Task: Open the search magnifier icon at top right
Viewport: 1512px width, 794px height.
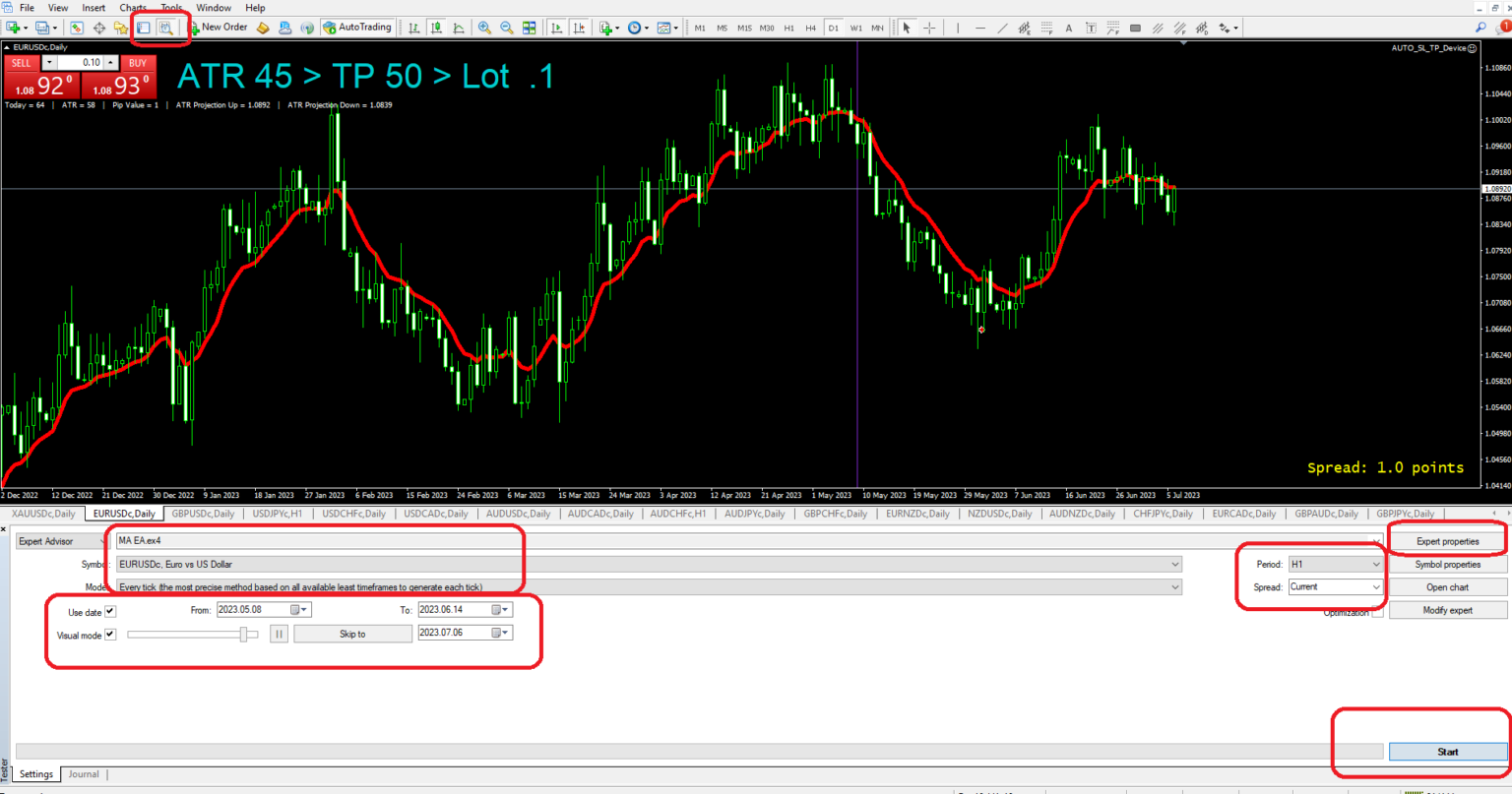Action: coord(1480,28)
